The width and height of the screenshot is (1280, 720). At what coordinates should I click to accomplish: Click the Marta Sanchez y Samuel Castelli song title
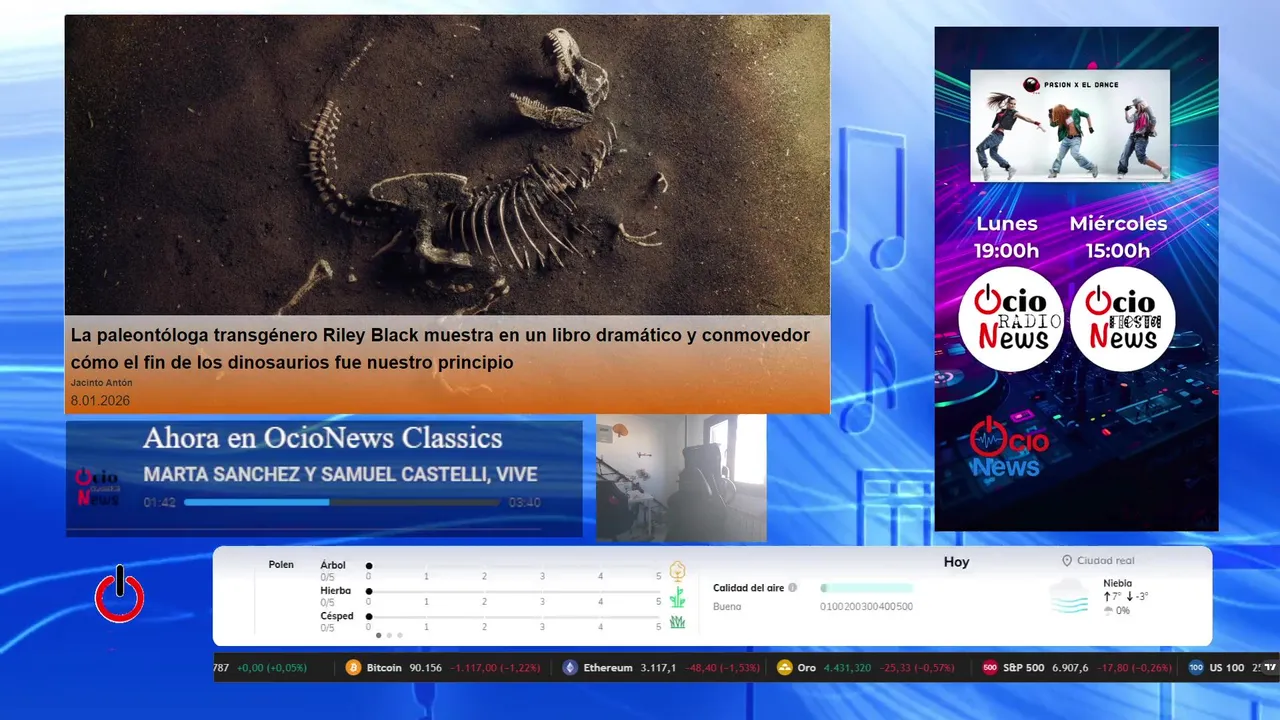point(340,475)
